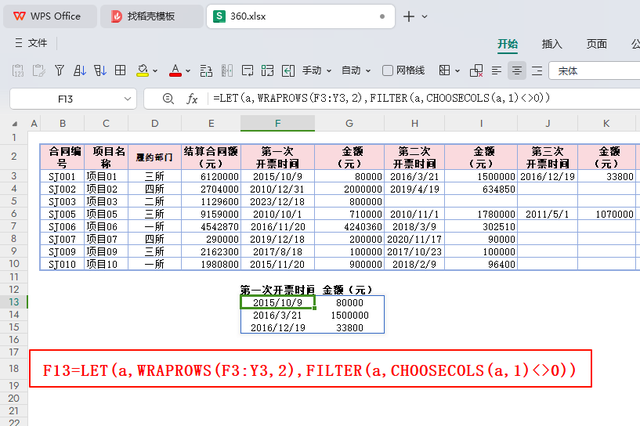640x426 pixels.
Task: Switch to the 插入 ribbon tab
Action: coord(552,44)
